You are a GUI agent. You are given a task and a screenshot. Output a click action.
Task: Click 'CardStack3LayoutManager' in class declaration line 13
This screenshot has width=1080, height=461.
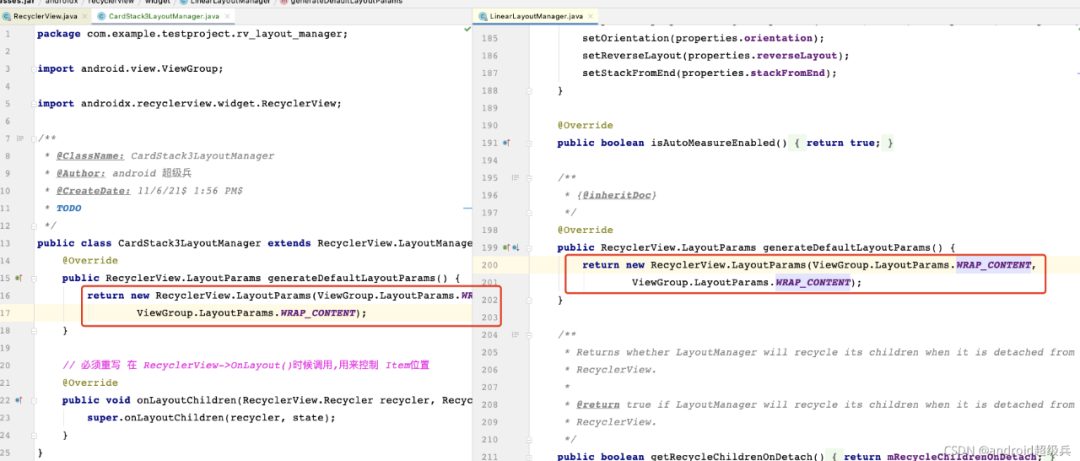[x=189, y=243]
